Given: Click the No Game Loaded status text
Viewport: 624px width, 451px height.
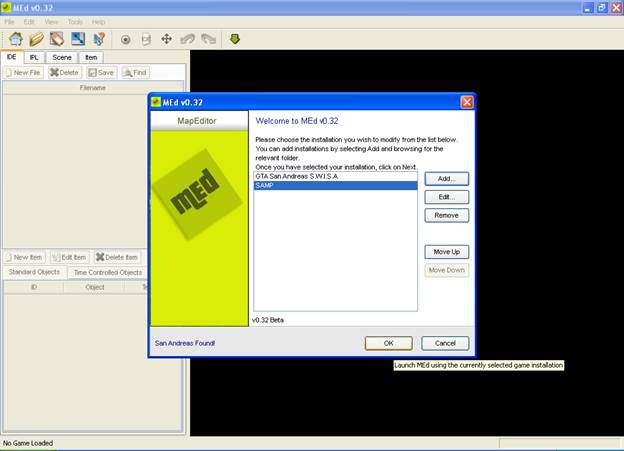Looking at the screenshot, I should 28,443.
